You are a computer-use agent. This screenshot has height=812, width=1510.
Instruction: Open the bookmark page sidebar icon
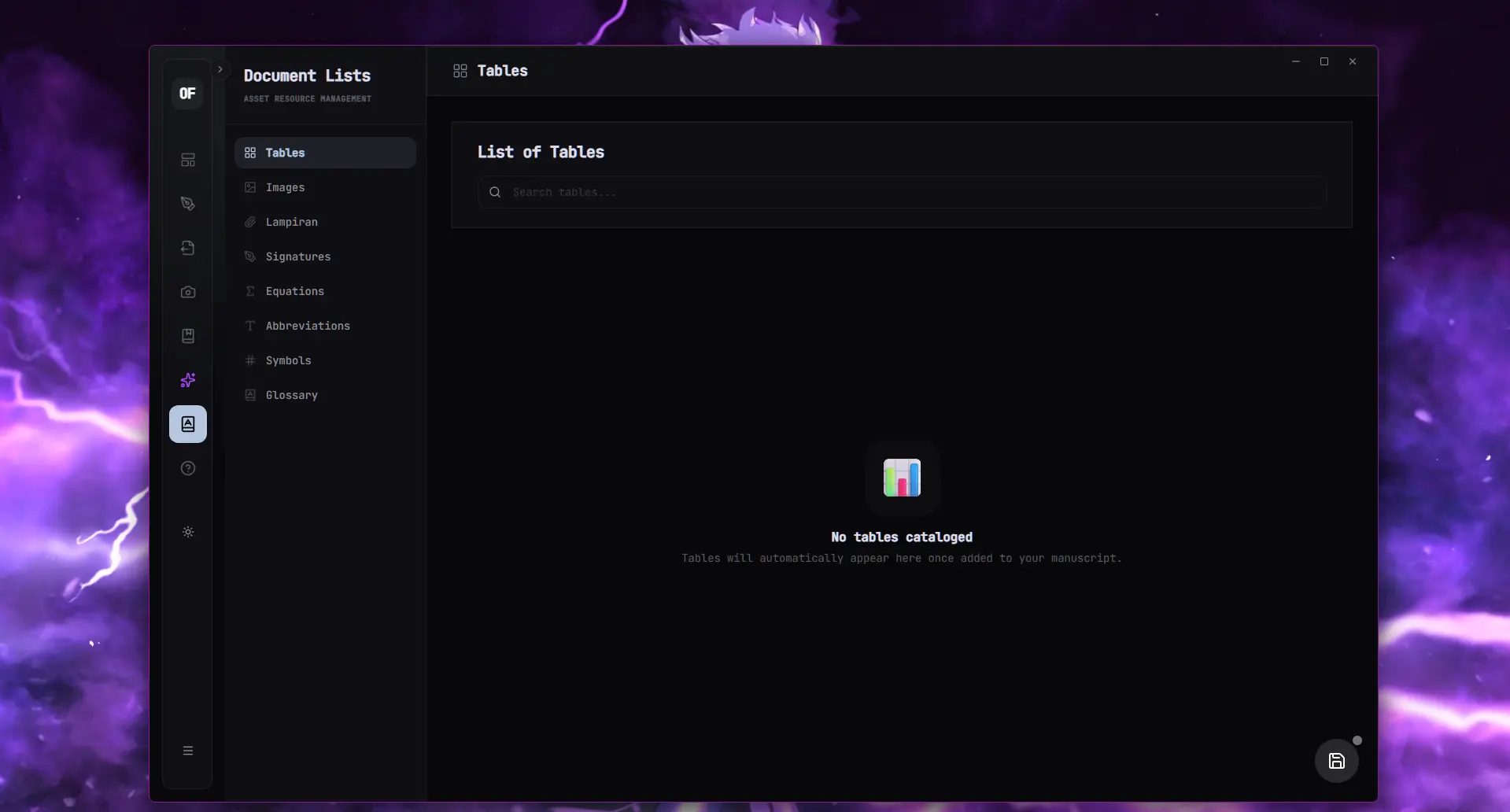coord(188,336)
